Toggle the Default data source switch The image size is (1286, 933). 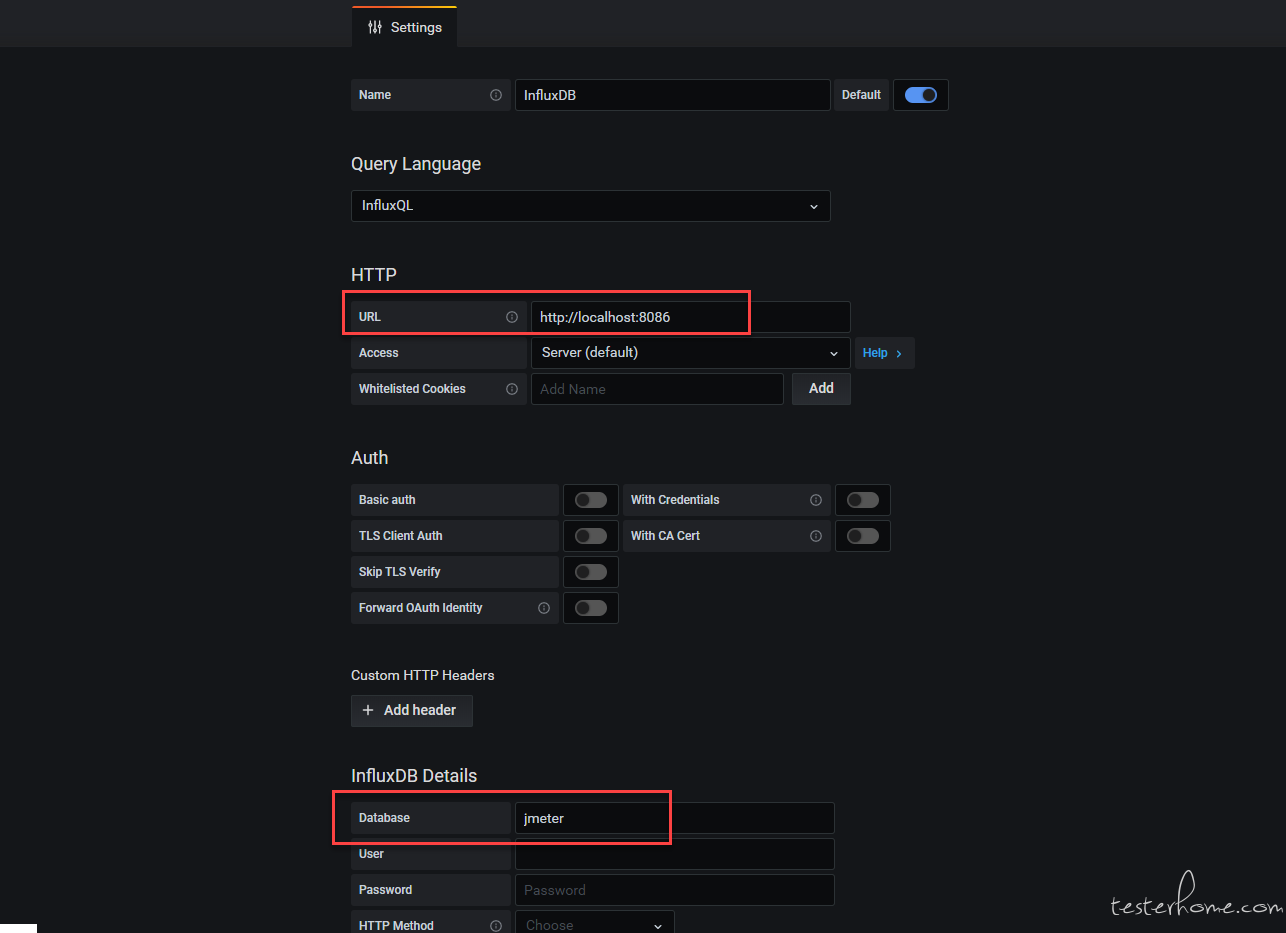(x=920, y=95)
